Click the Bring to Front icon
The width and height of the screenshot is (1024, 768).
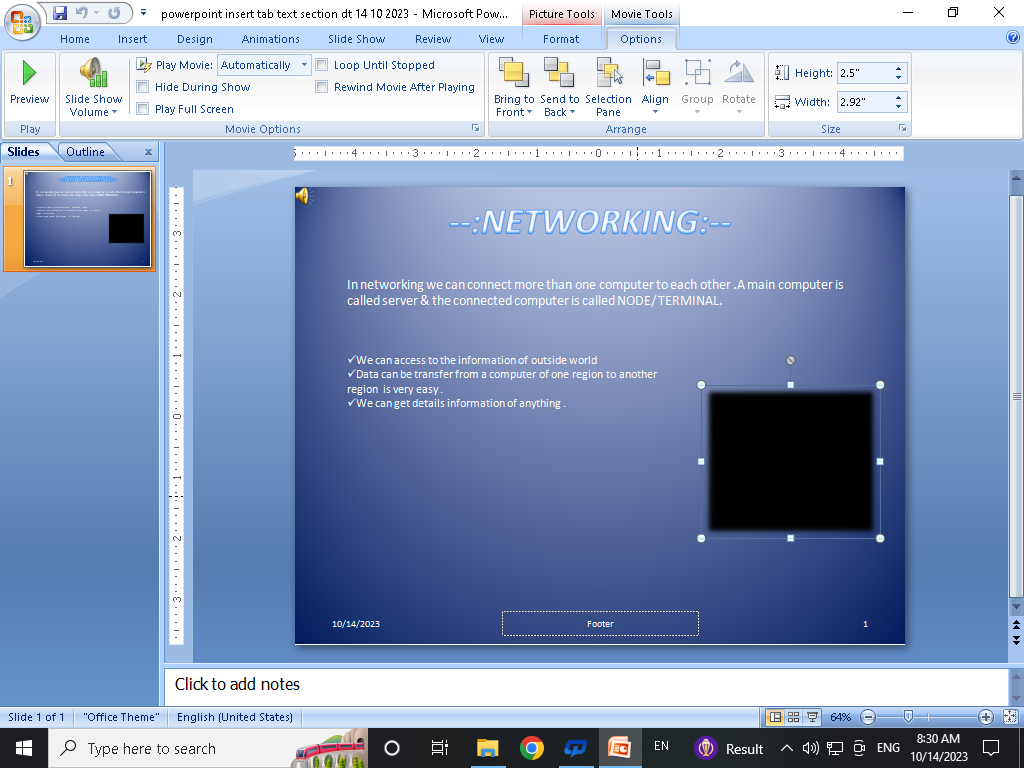pyautogui.click(x=513, y=73)
